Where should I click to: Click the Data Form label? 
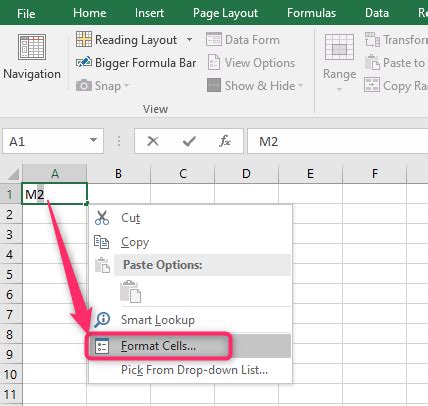coord(252,40)
